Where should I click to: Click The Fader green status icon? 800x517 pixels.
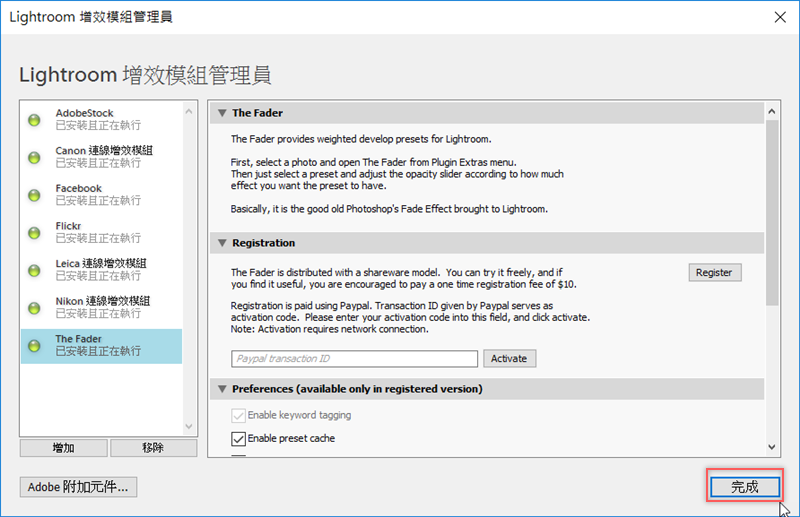click(x=34, y=346)
